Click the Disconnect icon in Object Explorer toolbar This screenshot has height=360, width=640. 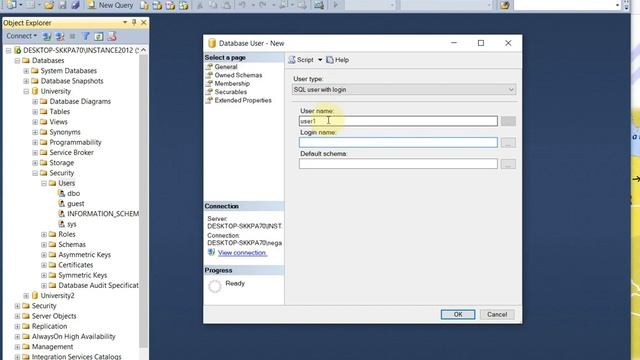click(x=60, y=36)
